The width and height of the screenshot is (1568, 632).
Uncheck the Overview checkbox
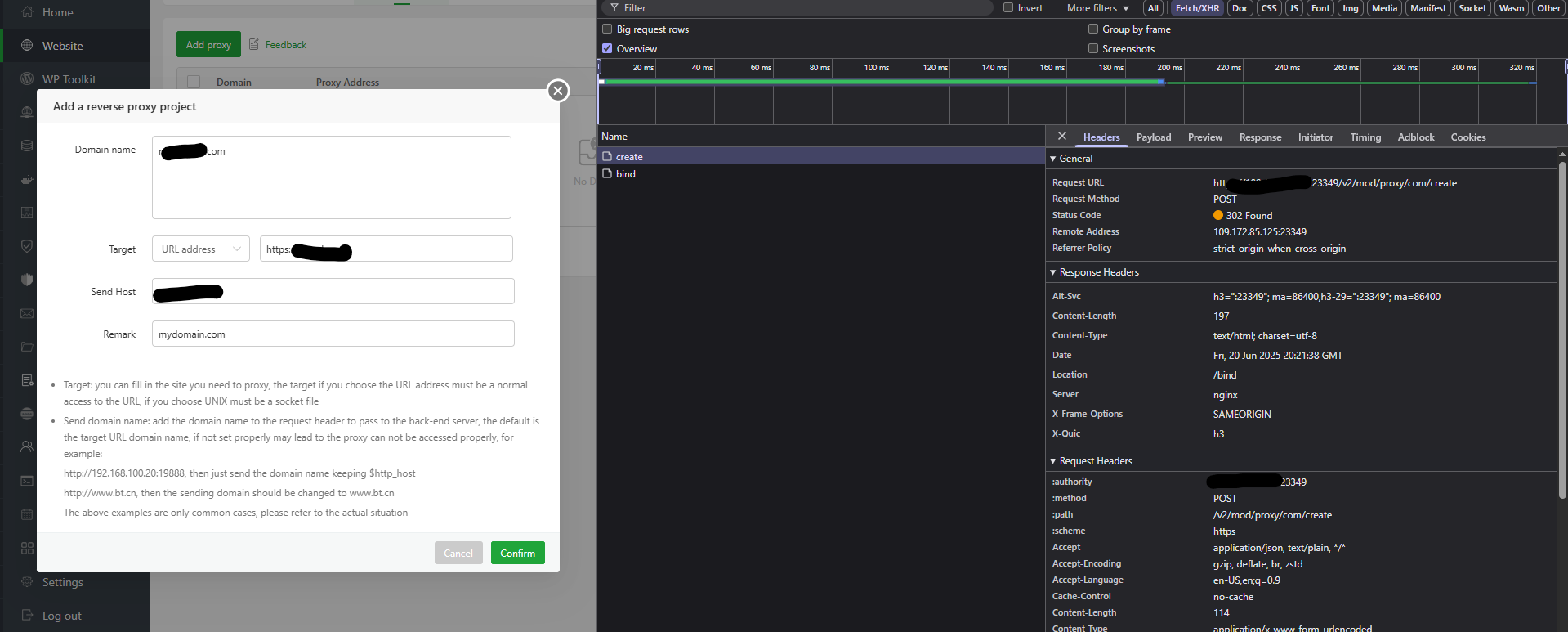coord(607,49)
